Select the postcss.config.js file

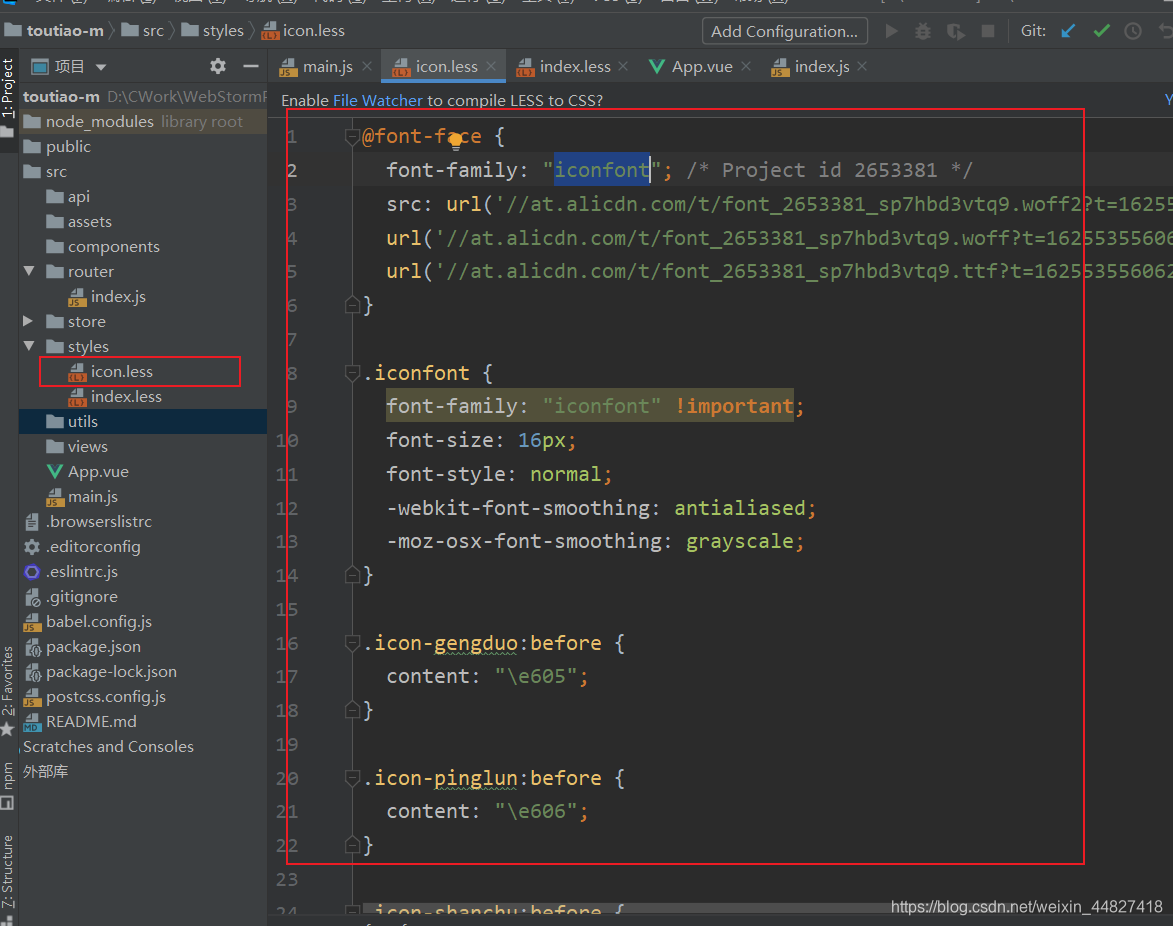coord(143,697)
